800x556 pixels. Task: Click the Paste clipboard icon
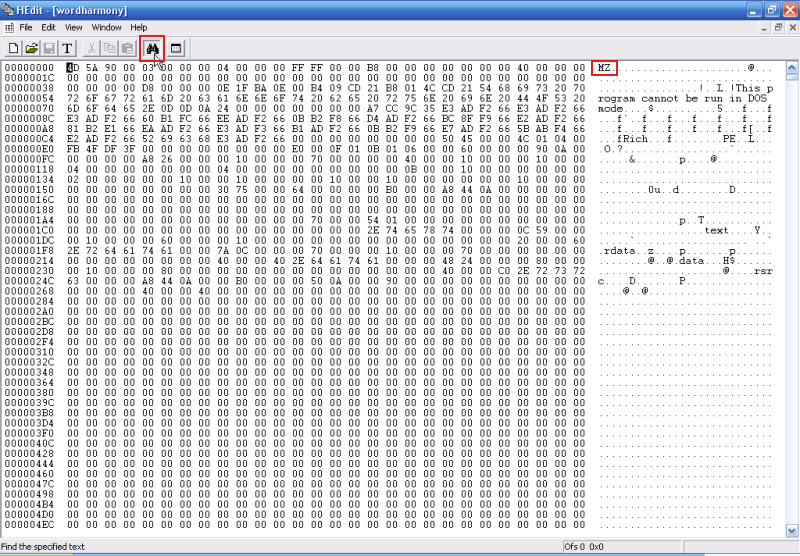127,48
